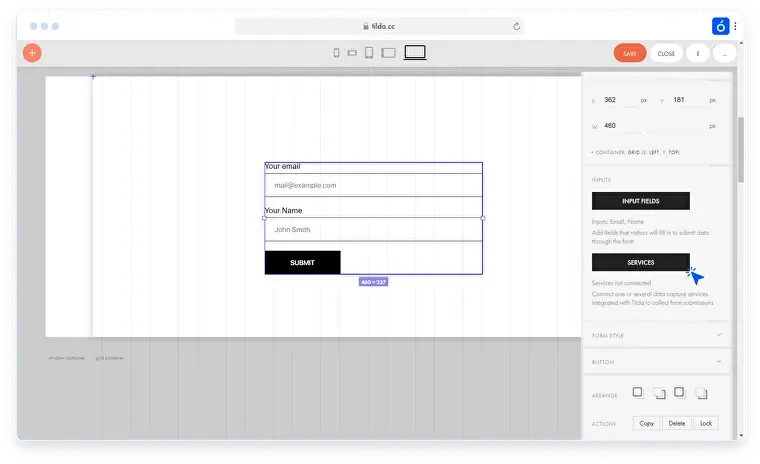Open the three-dot more options button
This screenshot has width=760, height=464.
coord(725,53)
